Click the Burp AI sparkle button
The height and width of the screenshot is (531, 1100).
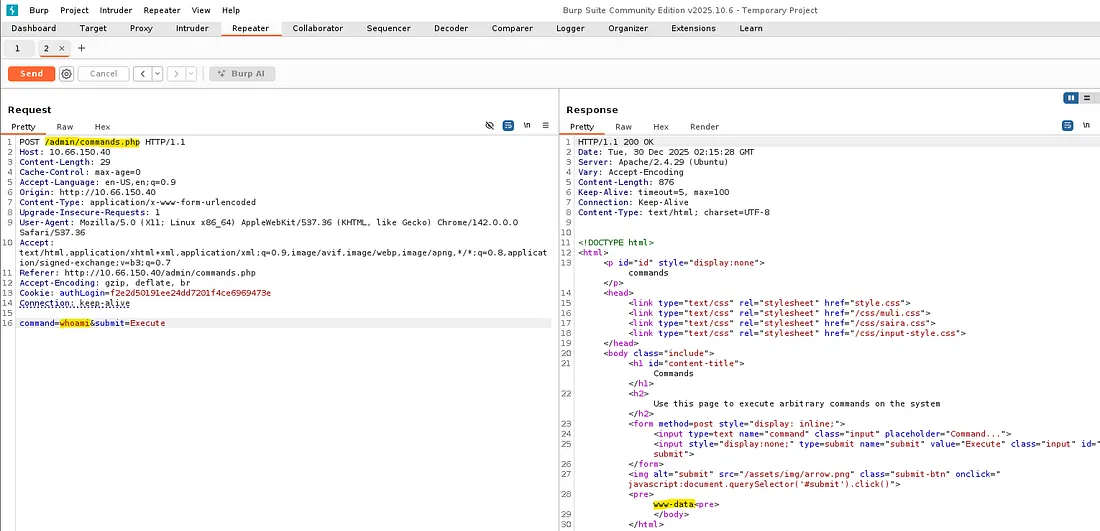[241, 74]
